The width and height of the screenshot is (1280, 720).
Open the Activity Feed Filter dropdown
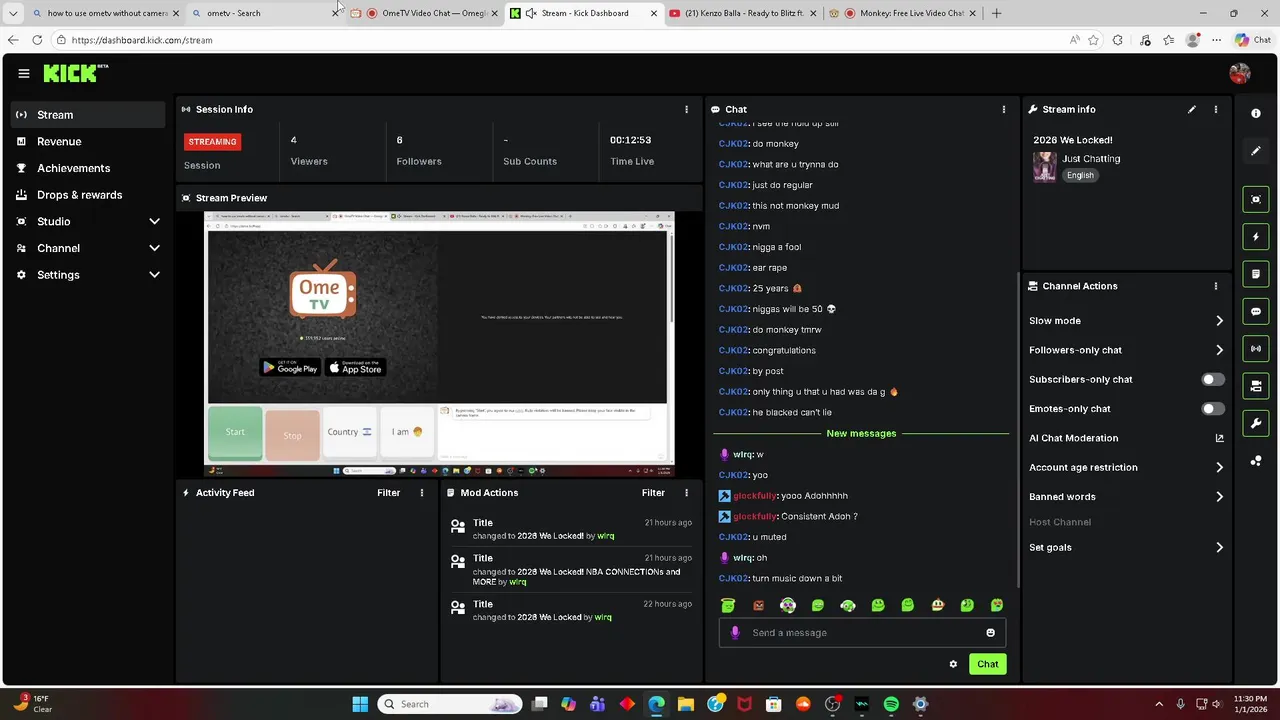click(x=388, y=492)
